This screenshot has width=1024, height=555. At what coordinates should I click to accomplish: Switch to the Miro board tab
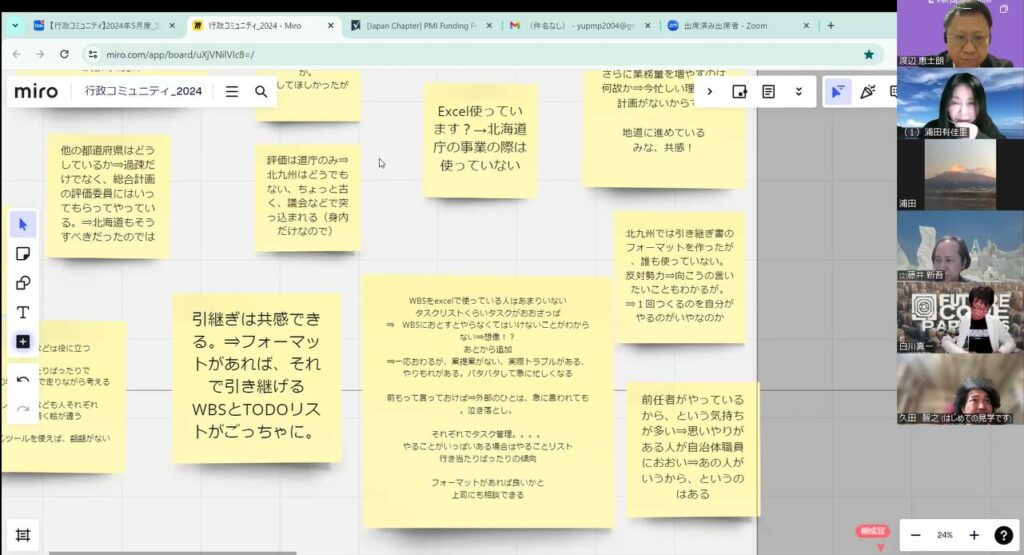[x=261, y=25]
